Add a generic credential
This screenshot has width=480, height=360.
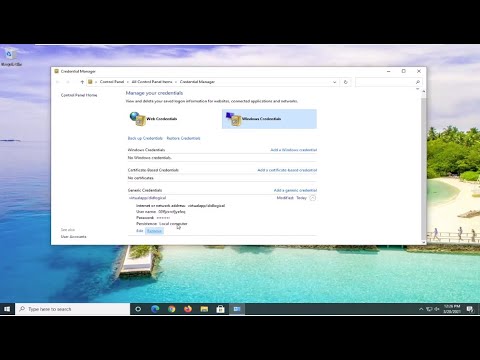295,190
